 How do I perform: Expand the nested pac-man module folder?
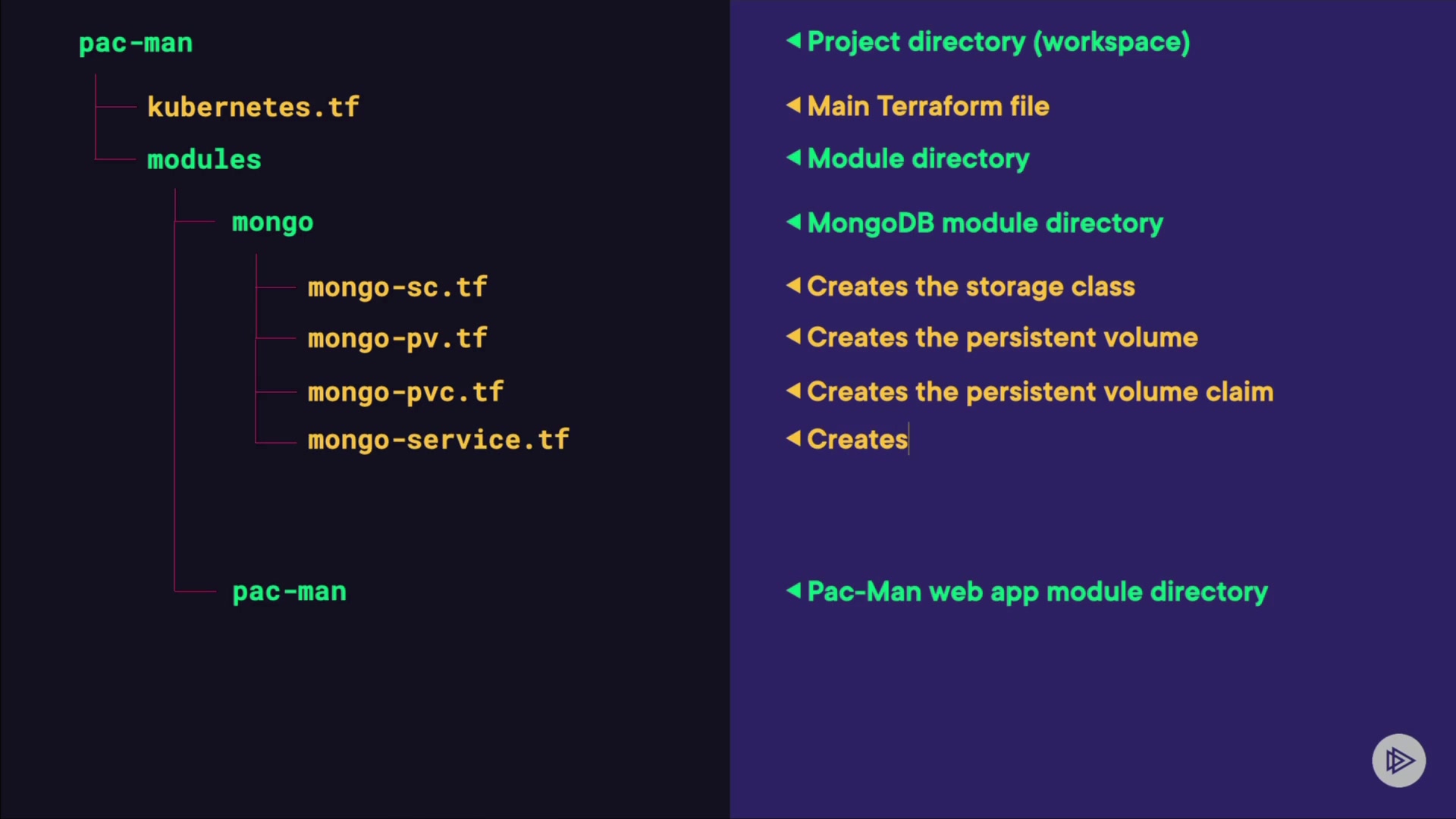coord(289,591)
